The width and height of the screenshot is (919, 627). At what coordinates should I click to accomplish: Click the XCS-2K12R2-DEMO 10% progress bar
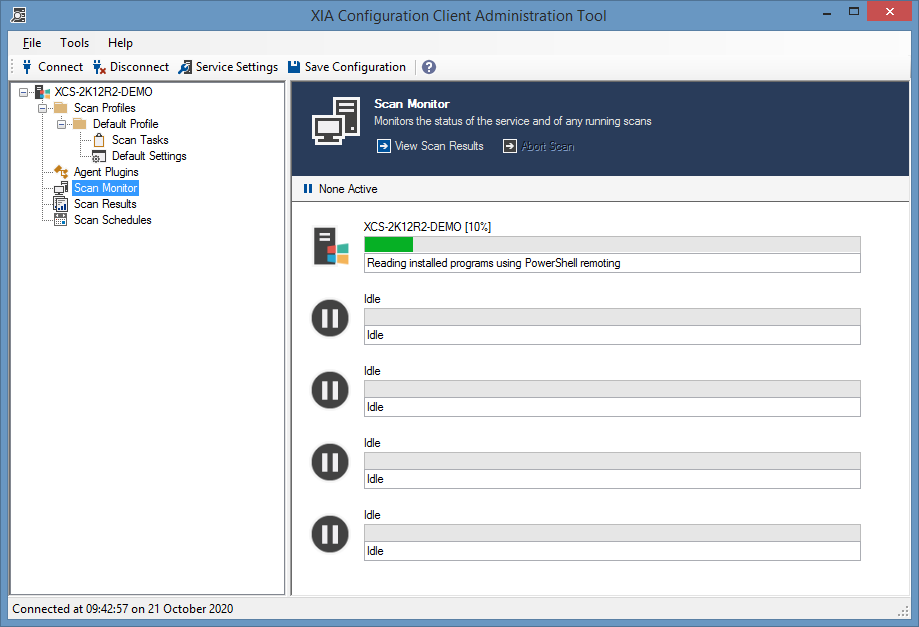(612, 244)
